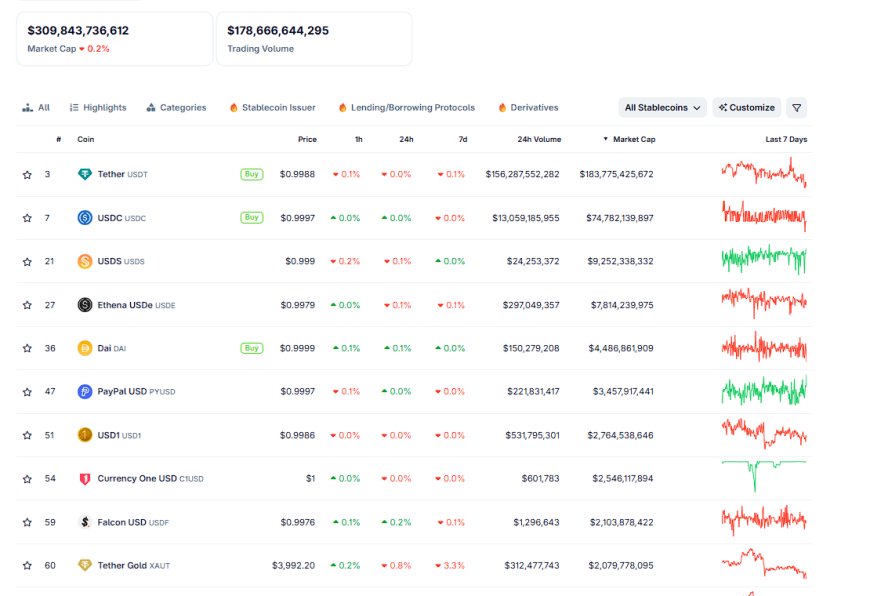Sort by 7d change column header
Viewport: 870px width, 596px height.
point(463,139)
